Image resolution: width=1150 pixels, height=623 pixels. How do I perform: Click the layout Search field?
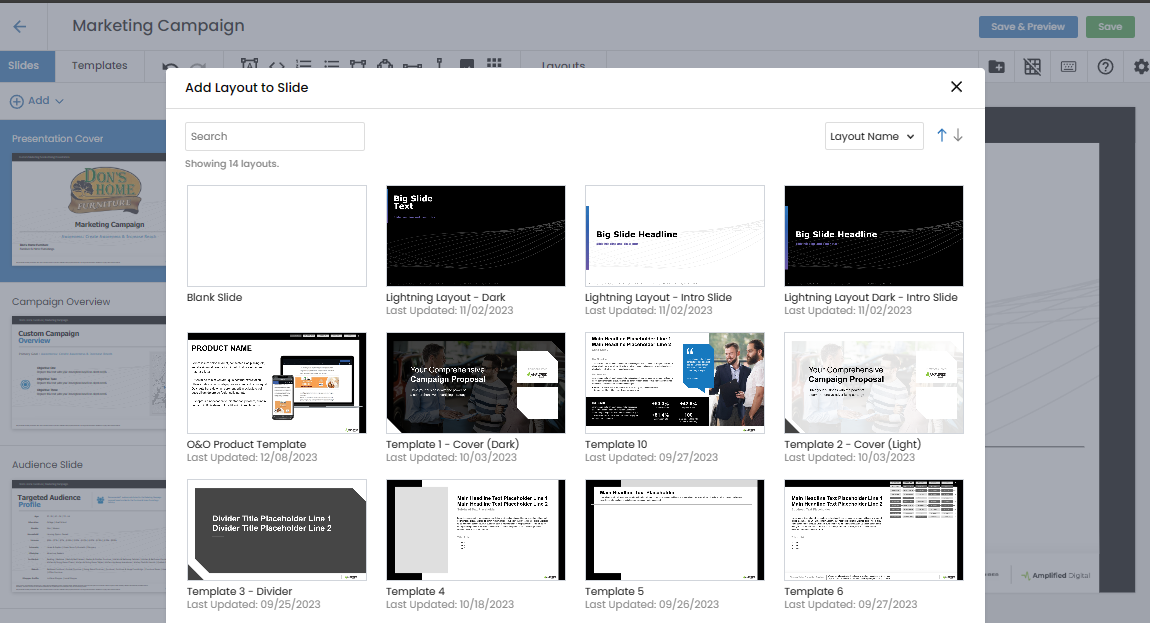[274, 136]
